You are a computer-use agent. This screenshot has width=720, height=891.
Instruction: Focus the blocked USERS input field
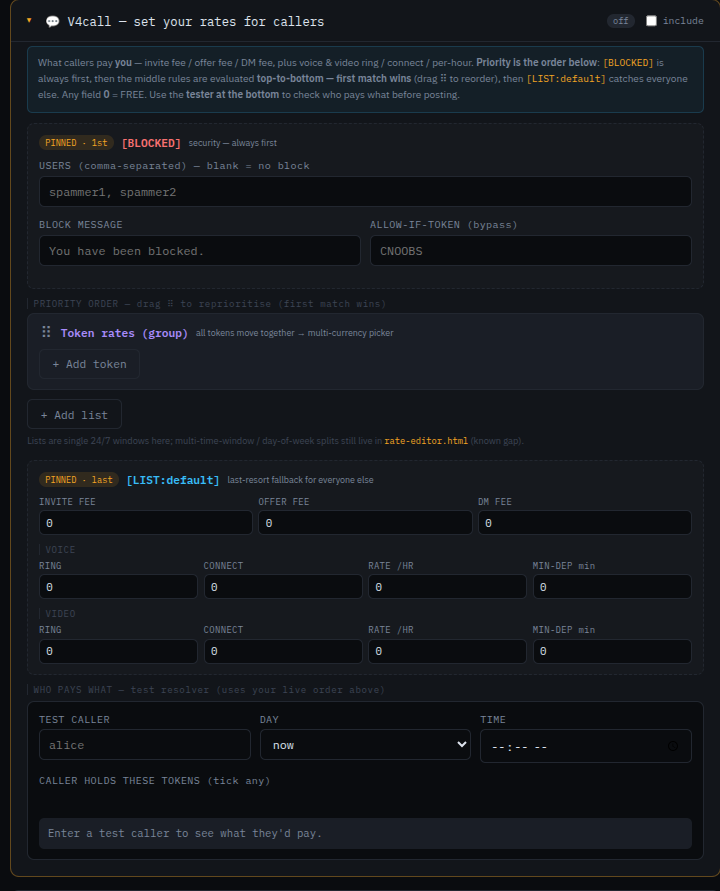(x=365, y=192)
